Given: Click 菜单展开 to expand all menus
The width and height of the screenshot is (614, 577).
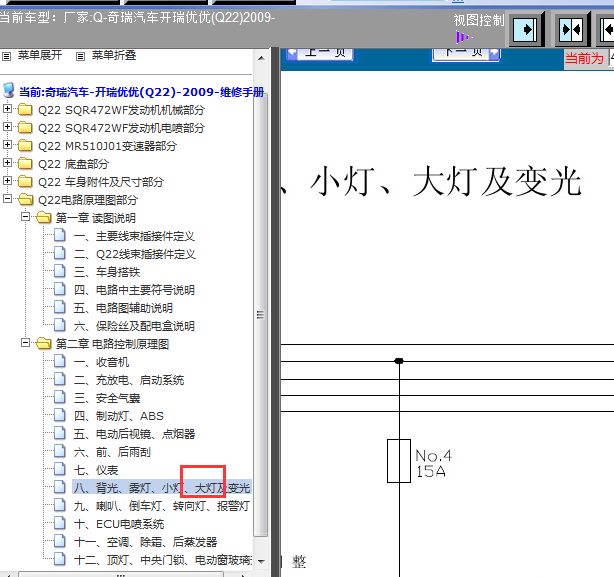Looking at the screenshot, I should tap(40, 56).
